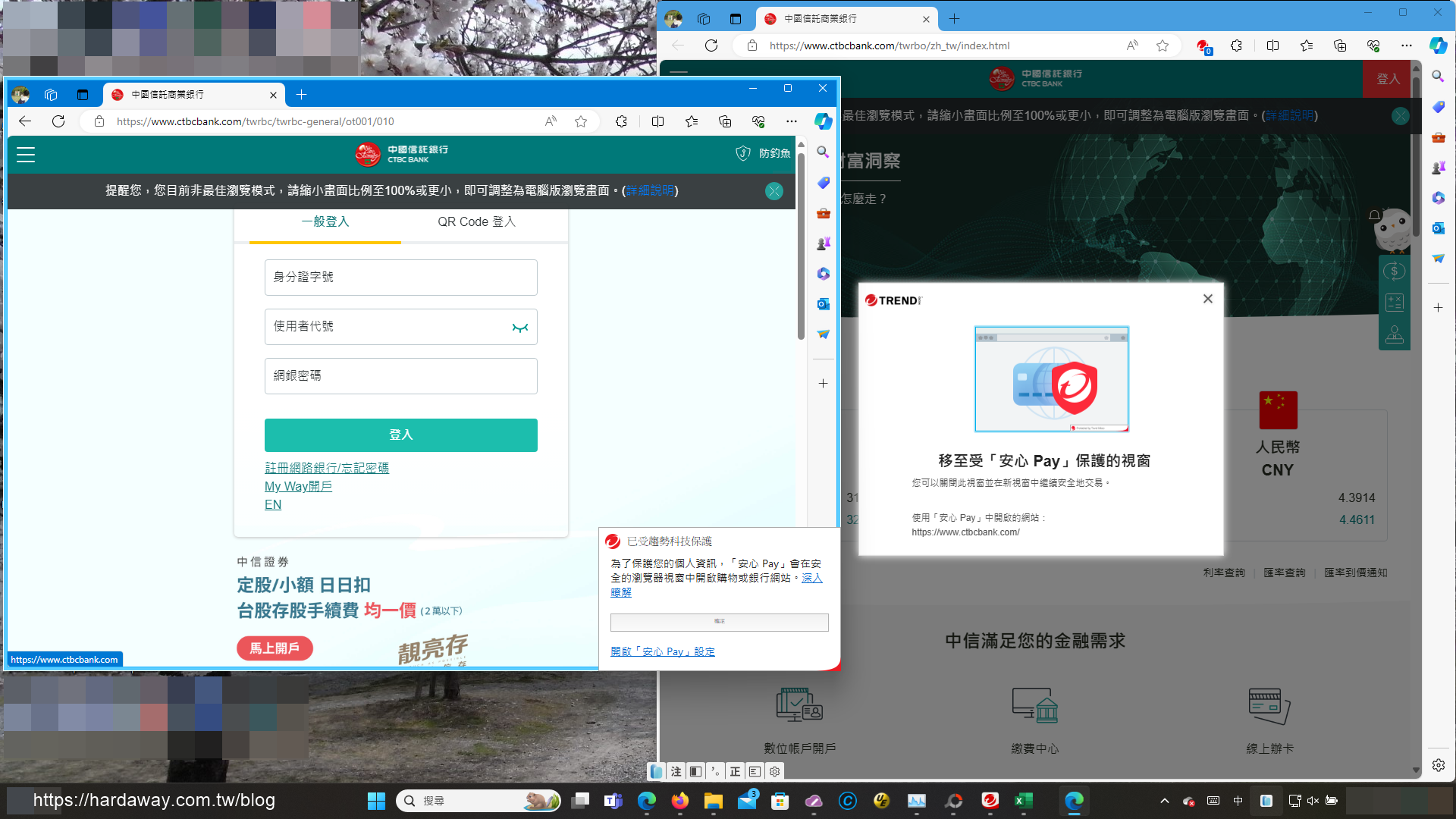
Task: Refresh page in front Edge window
Action: [58, 121]
